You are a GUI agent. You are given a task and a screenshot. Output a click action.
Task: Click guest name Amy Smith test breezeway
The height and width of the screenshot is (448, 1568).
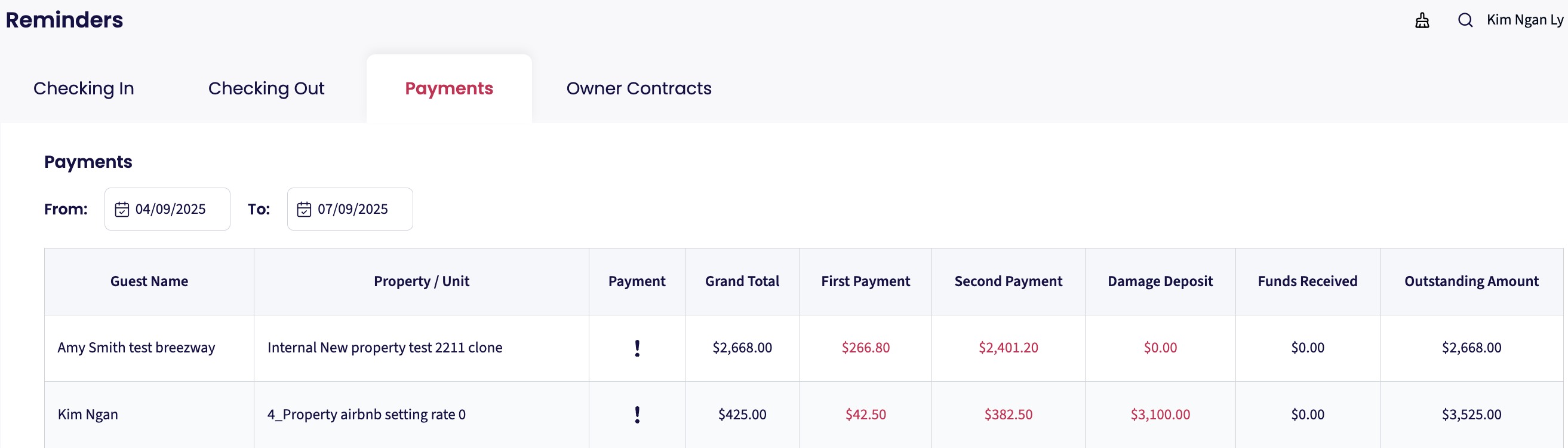pyautogui.click(x=136, y=348)
